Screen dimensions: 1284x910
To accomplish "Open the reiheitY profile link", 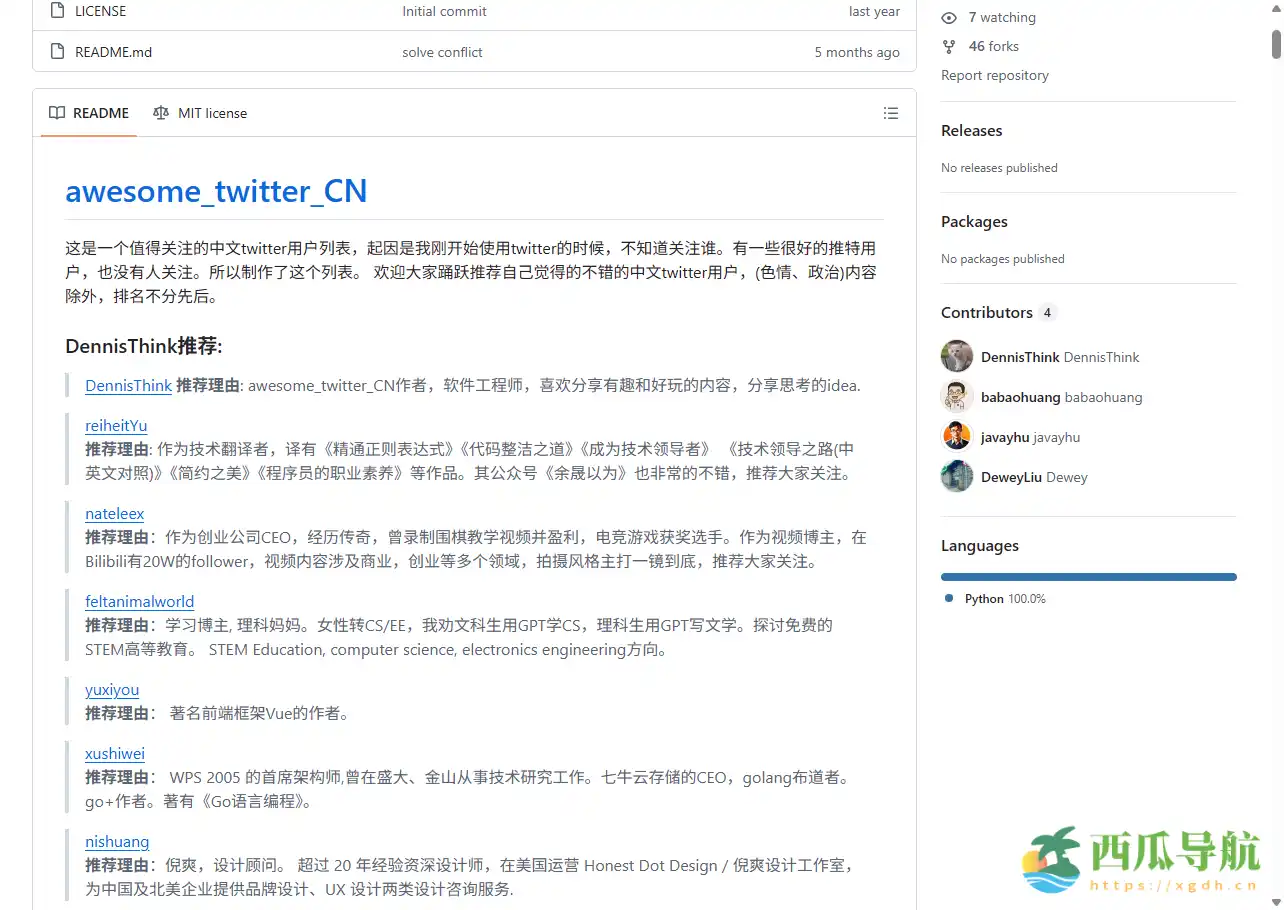I will (115, 425).
